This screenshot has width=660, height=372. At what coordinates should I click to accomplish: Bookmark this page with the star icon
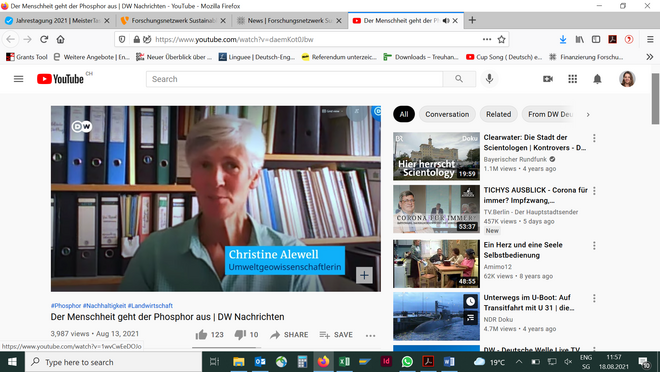click(501, 39)
